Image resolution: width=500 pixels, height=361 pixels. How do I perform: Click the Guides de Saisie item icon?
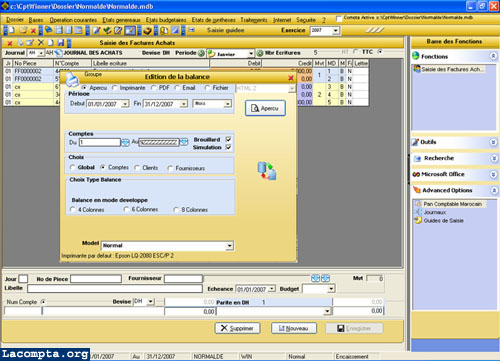click(418, 220)
